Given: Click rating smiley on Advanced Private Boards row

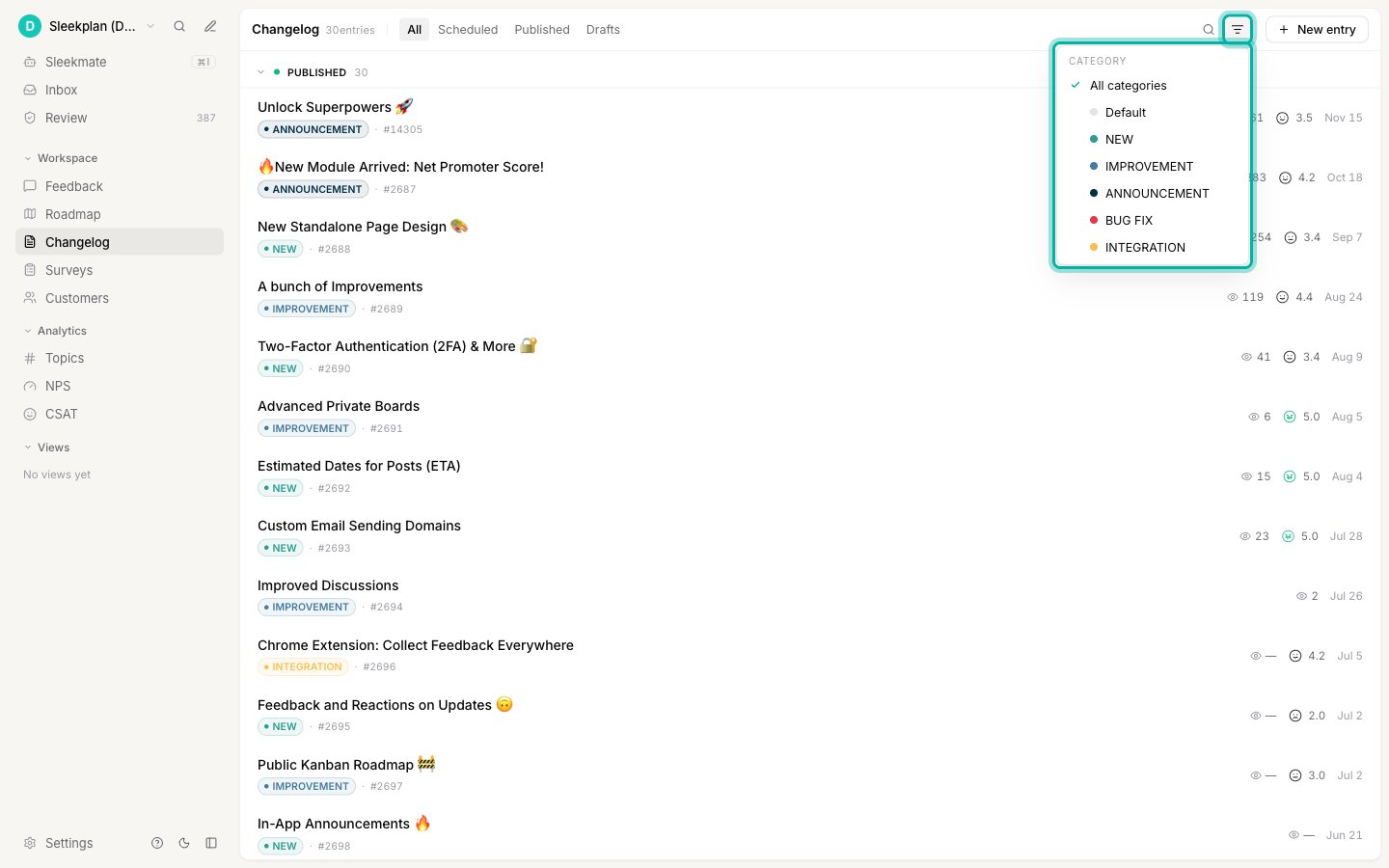Looking at the screenshot, I should (1290, 417).
